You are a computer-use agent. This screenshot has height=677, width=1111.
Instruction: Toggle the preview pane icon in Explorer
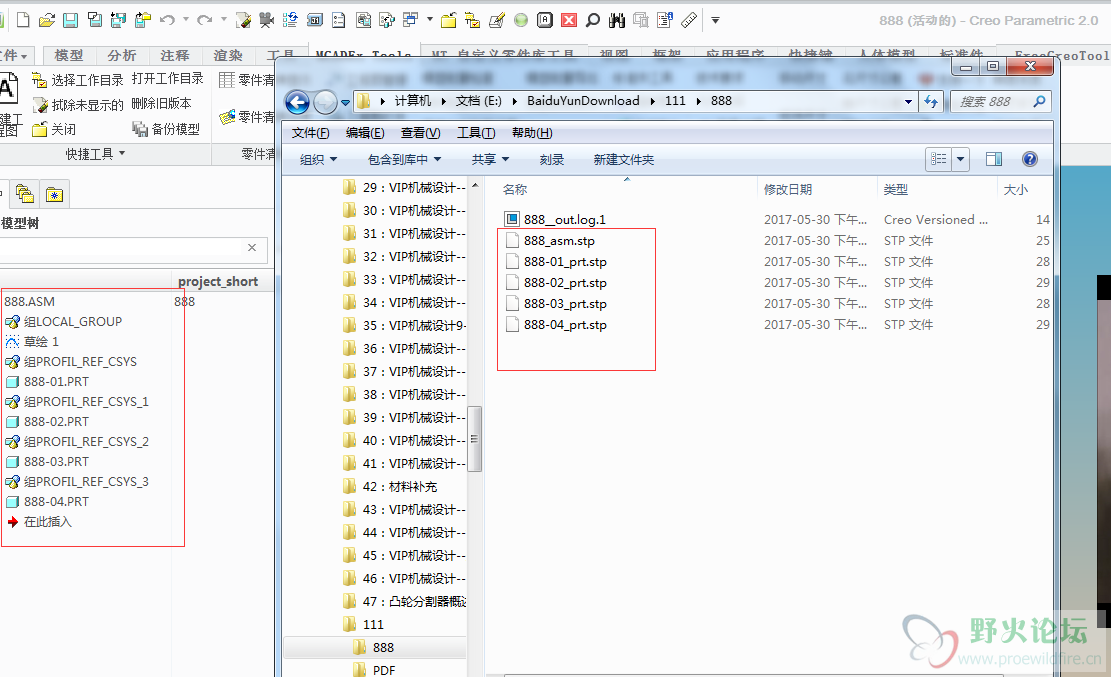coord(993,159)
